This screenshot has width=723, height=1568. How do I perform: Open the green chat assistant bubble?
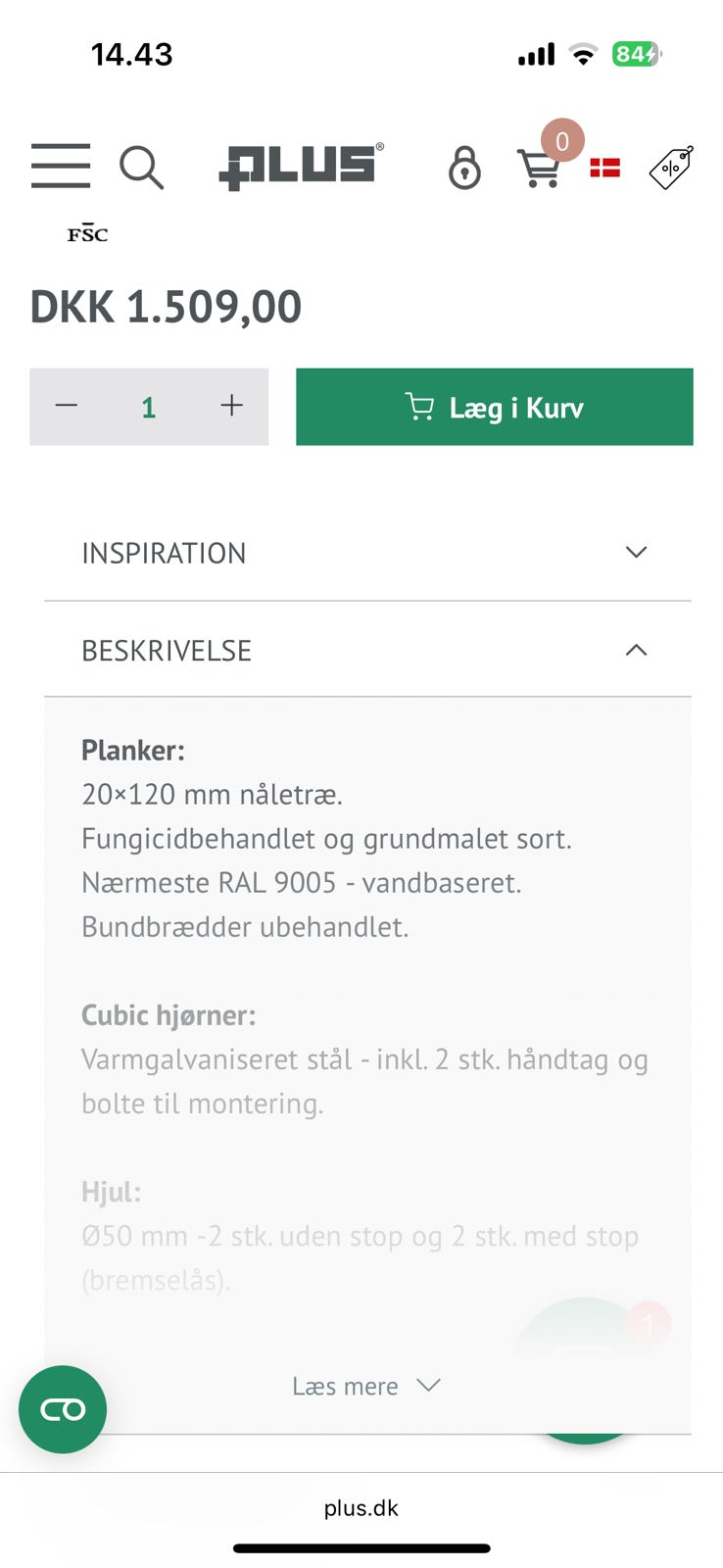tap(62, 1409)
